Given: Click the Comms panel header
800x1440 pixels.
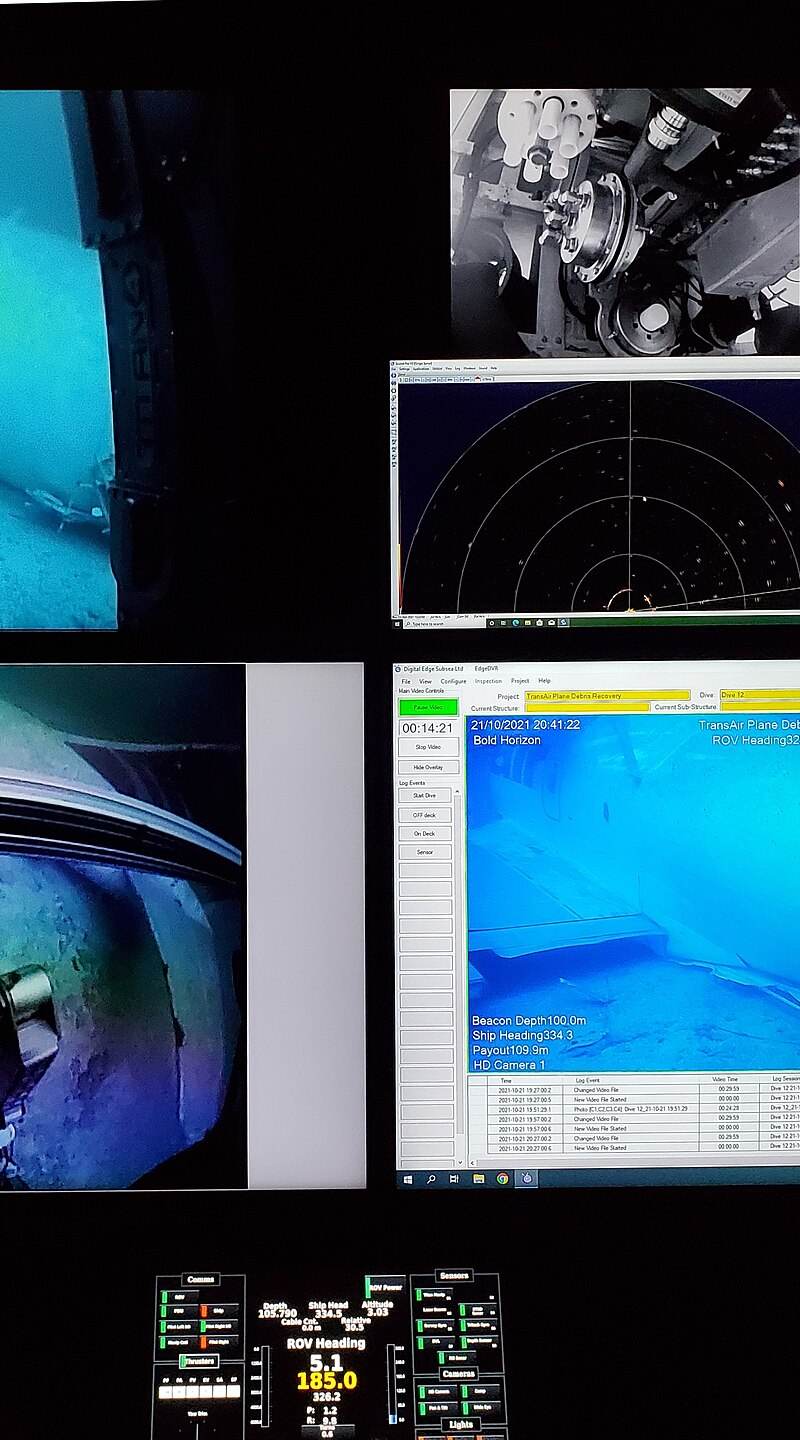Looking at the screenshot, I should [203, 1280].
